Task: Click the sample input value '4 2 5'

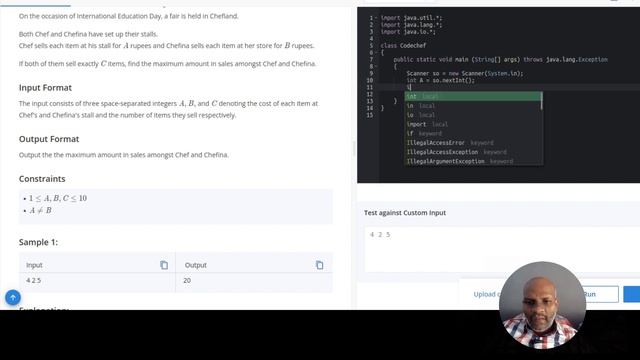Action: [33, 280]
